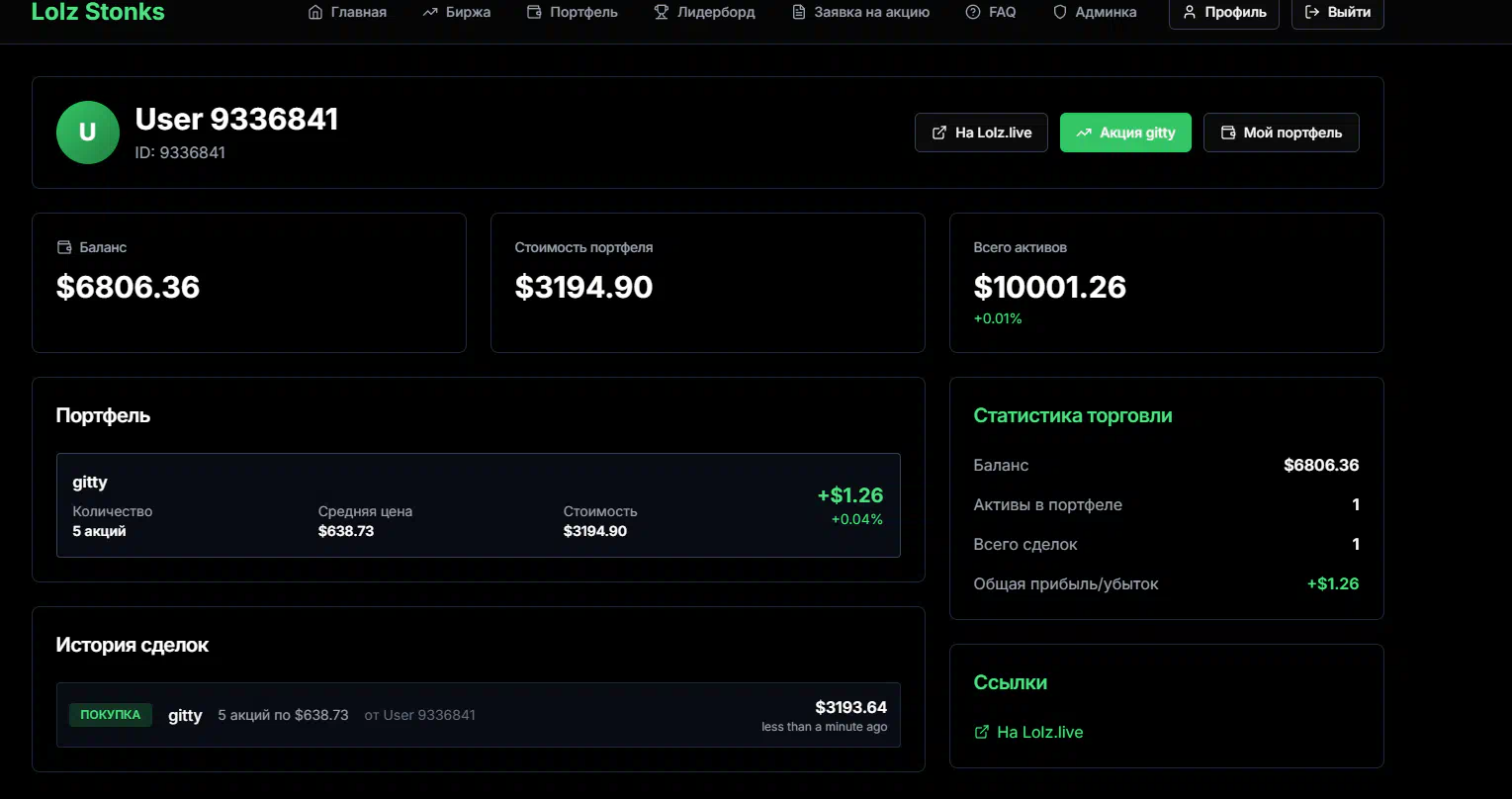Screen dimensions: 1512x799
Task: Click the shield icon beside Админка
Action: (x=1060, y=13)
